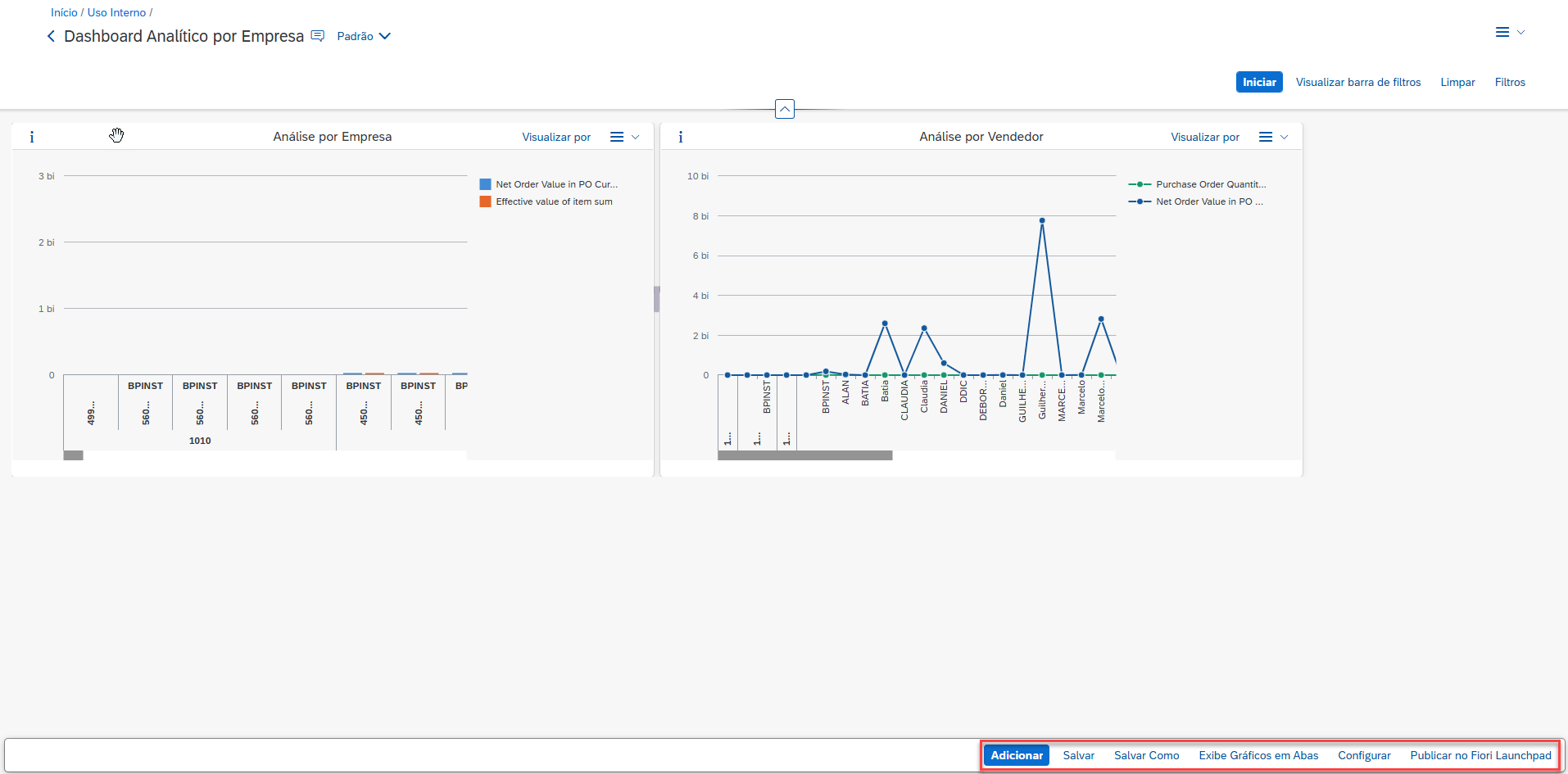Toggle Net Order Value in PO Cur legend

click(555, 184)
